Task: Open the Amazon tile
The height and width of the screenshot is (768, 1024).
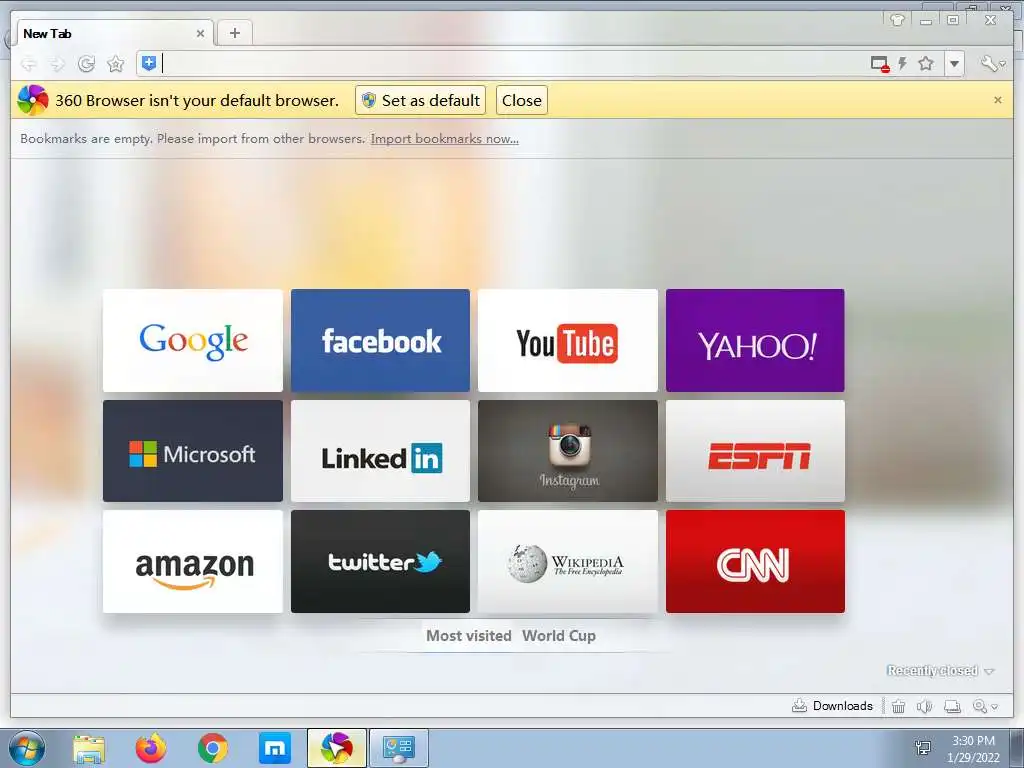Action: [193, 562]
